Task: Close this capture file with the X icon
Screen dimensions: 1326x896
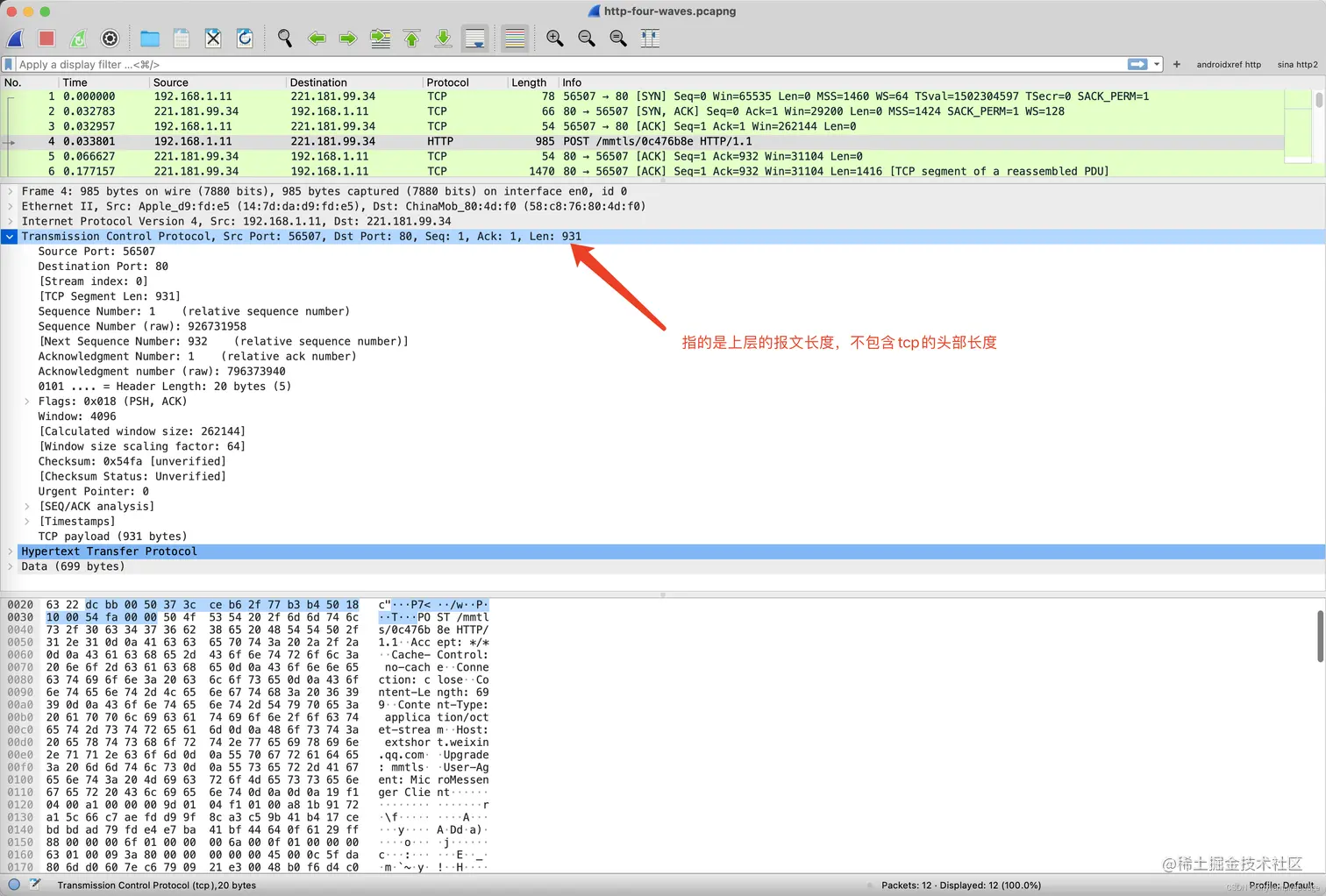Action: 213,39
